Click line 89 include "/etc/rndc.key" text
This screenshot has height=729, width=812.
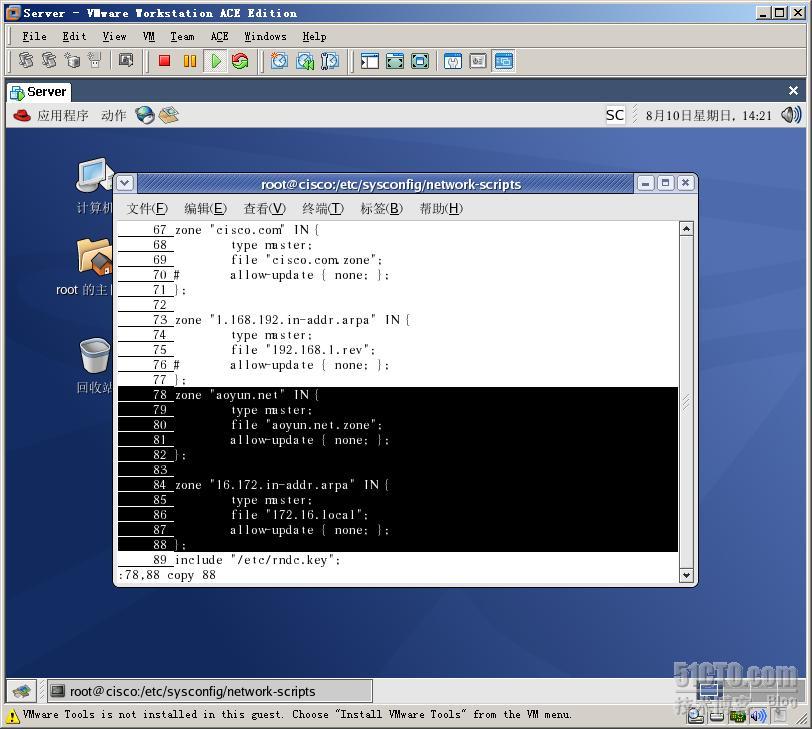coord(257,560)
